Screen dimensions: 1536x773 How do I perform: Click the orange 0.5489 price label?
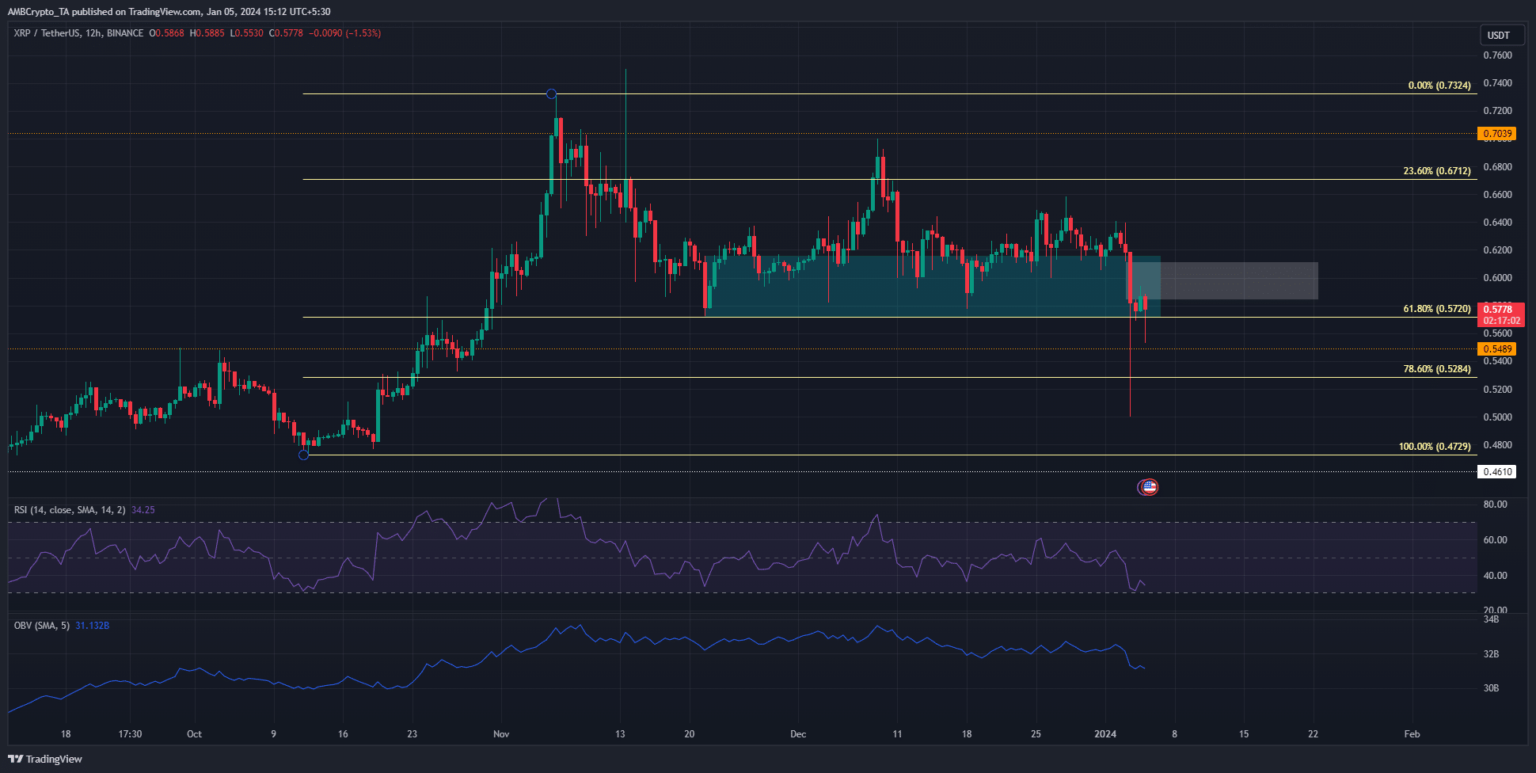[1496, 349]
